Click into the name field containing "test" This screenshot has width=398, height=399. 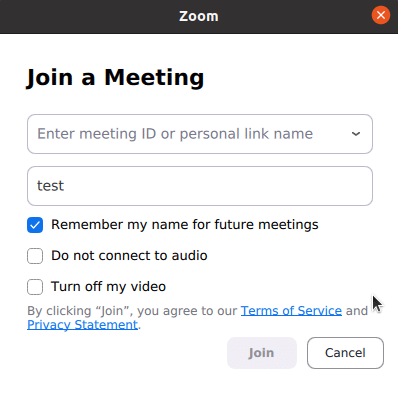(x=200, y=186)
